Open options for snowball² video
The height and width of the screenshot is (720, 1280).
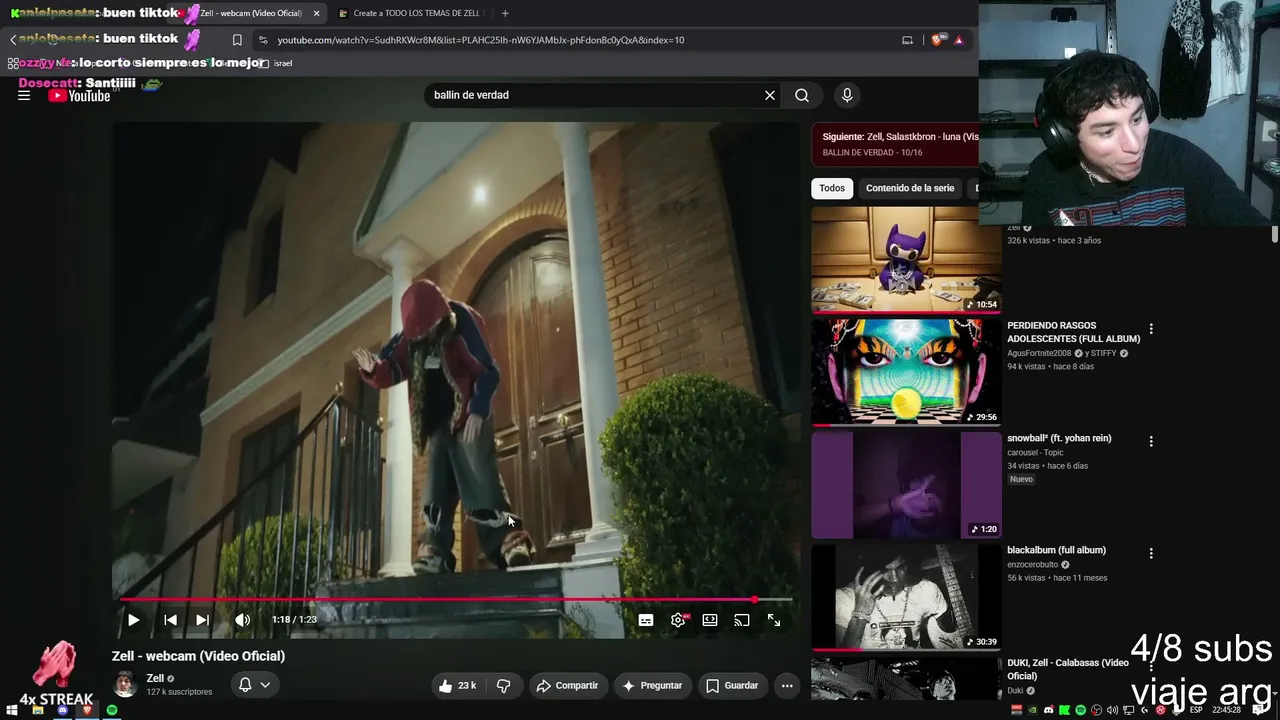[x=1151, y=441]
